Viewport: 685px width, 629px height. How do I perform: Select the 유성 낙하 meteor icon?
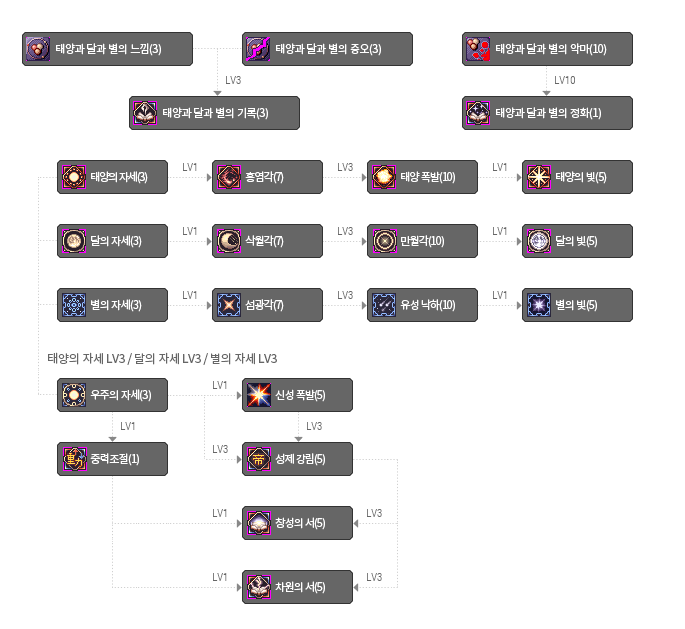point(384,305)
